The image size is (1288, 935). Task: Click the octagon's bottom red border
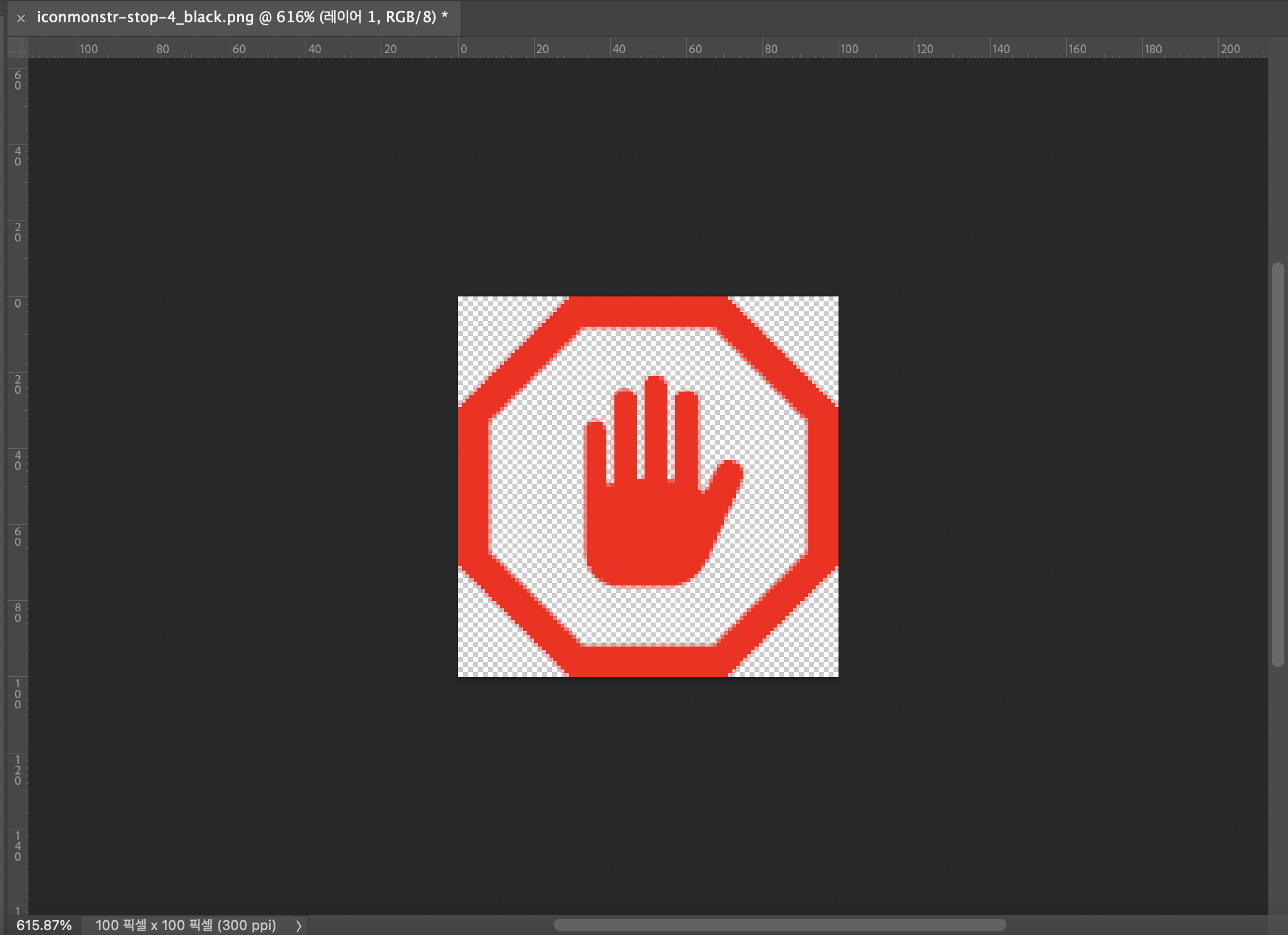pyautogui.click(x=648, y=661)
